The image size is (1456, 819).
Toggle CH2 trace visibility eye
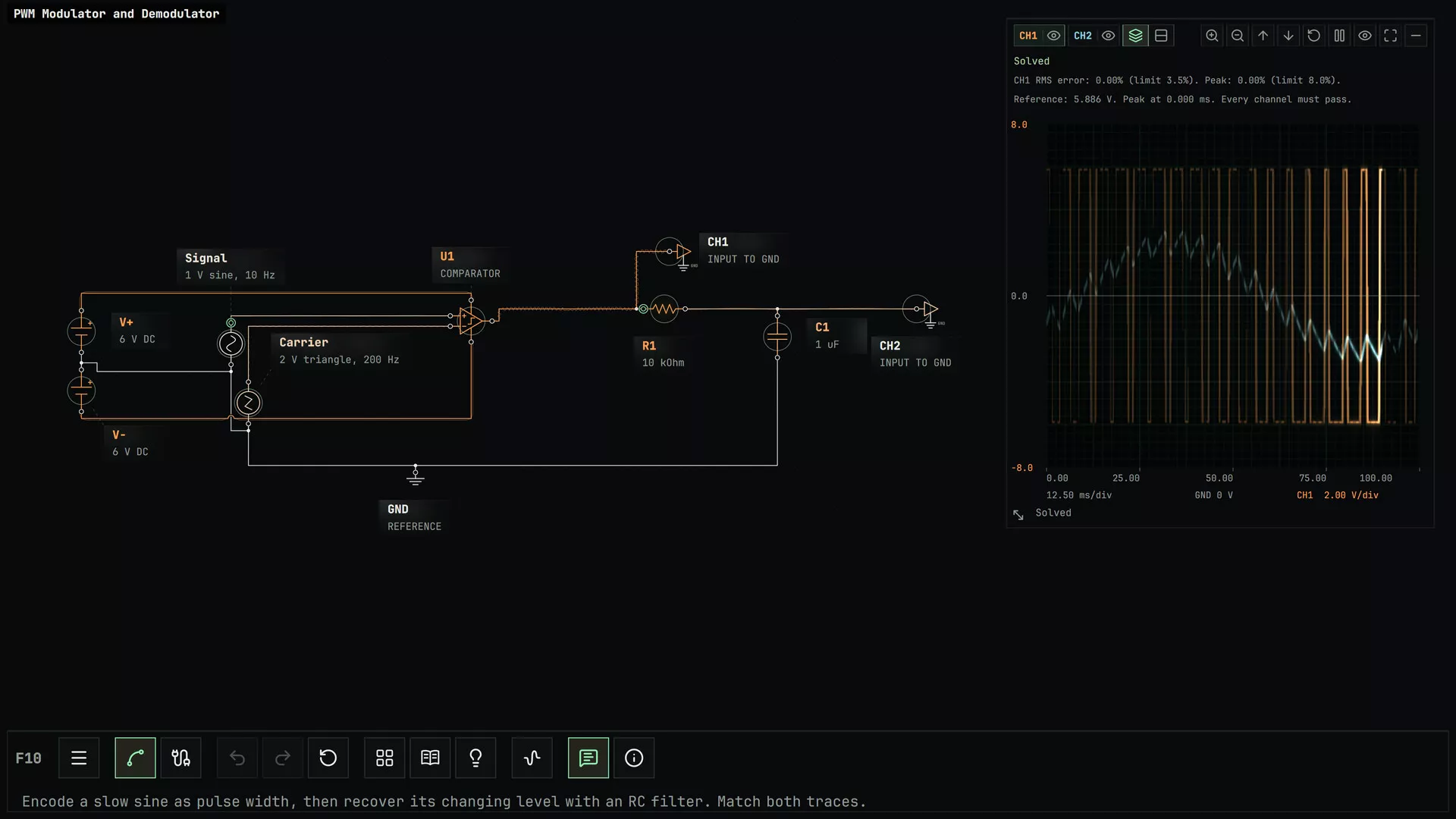(1109, 36)
